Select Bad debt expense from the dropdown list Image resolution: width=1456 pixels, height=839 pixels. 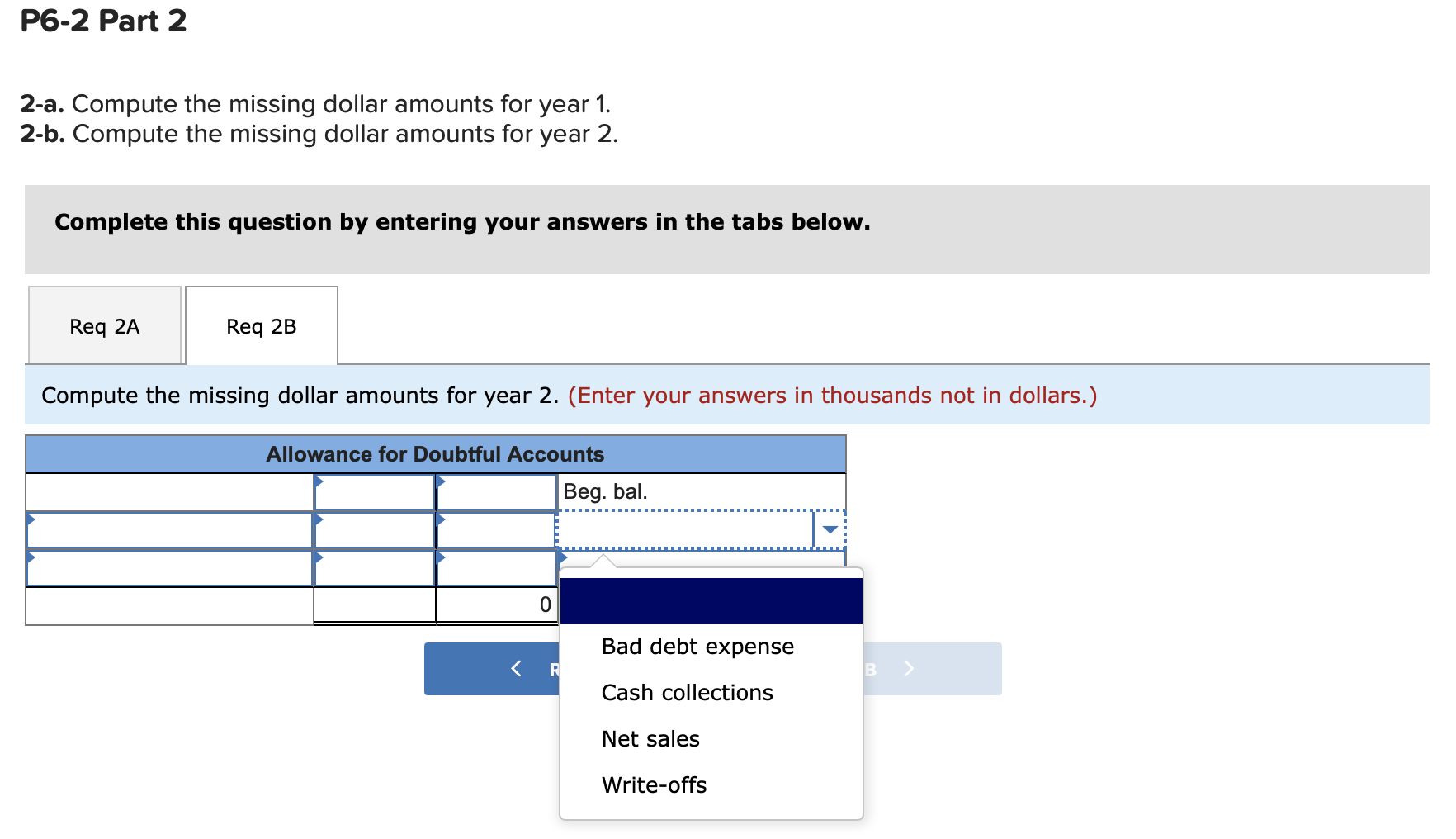(x=697, y=647)
